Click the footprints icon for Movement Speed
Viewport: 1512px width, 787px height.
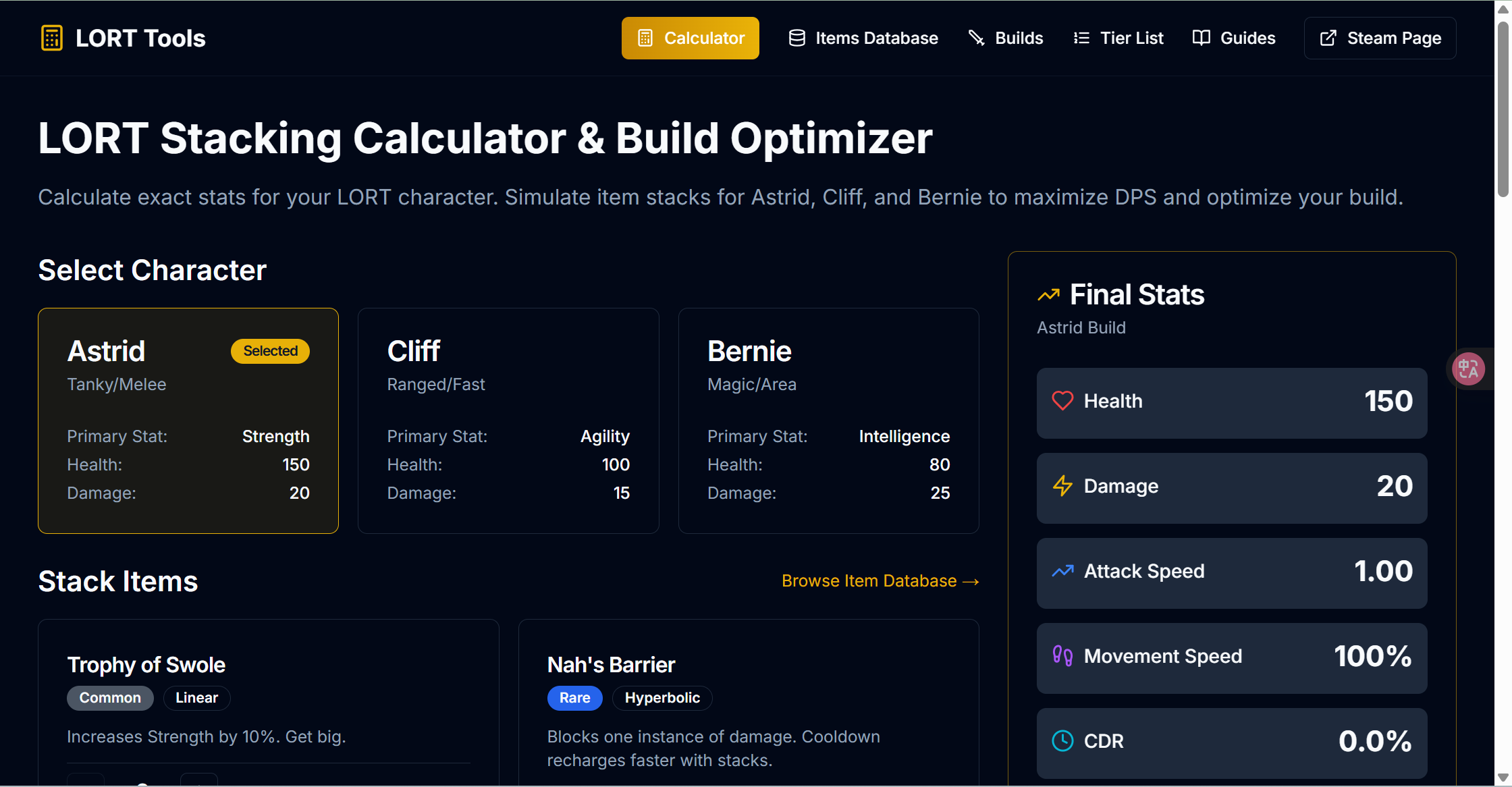click(x=1062, y=655)
